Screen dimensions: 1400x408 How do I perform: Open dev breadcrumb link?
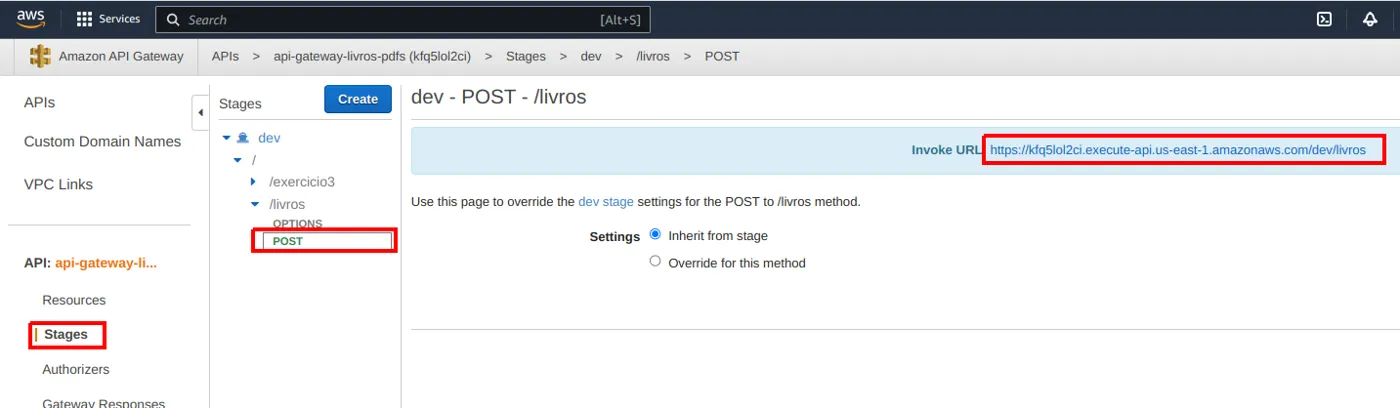[591, 56]
